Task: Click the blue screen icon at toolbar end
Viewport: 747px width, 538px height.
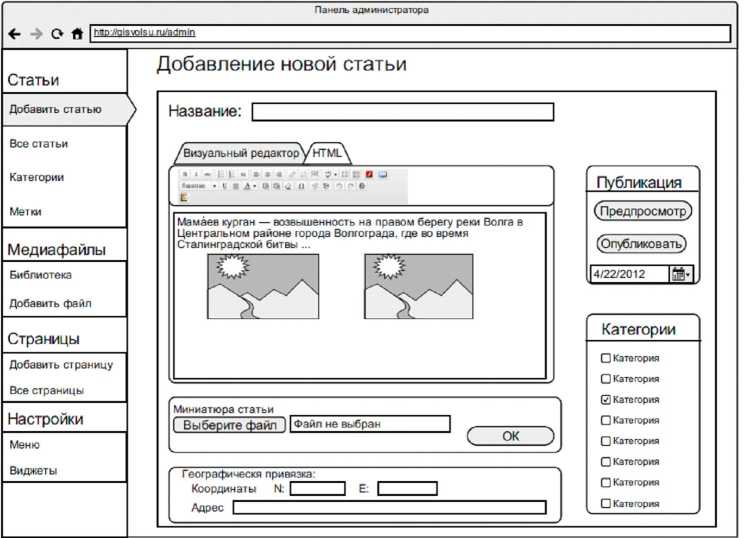Action: coord(383,174)
